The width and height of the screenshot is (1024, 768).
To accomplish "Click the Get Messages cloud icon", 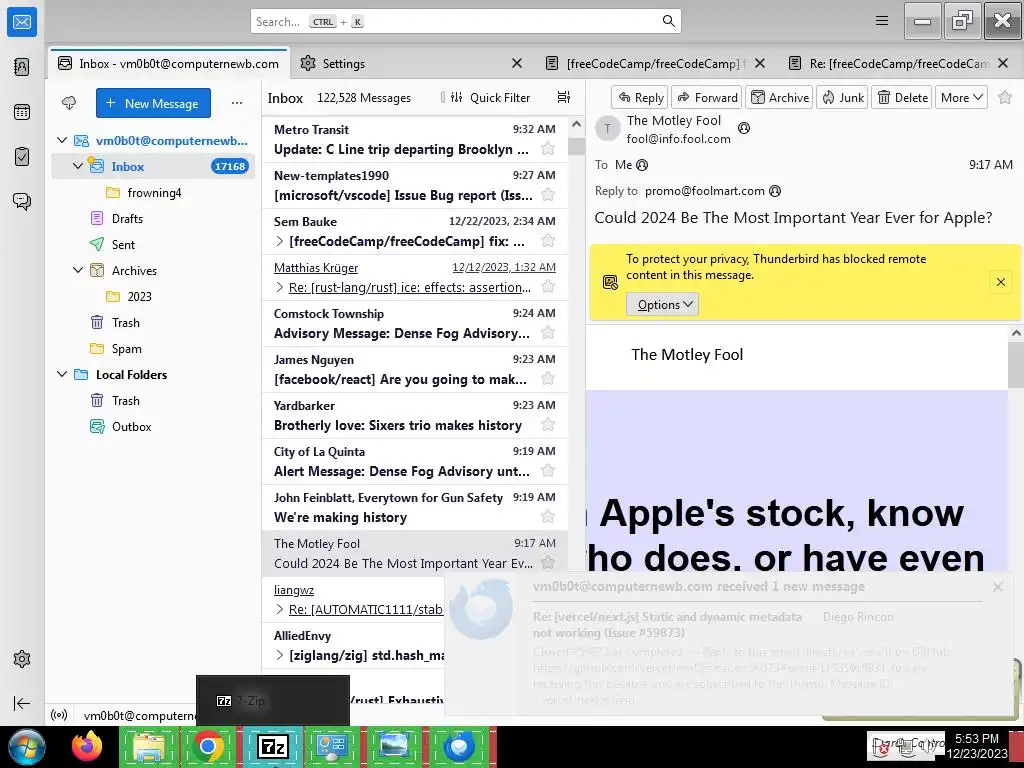I will click(69, 103).
